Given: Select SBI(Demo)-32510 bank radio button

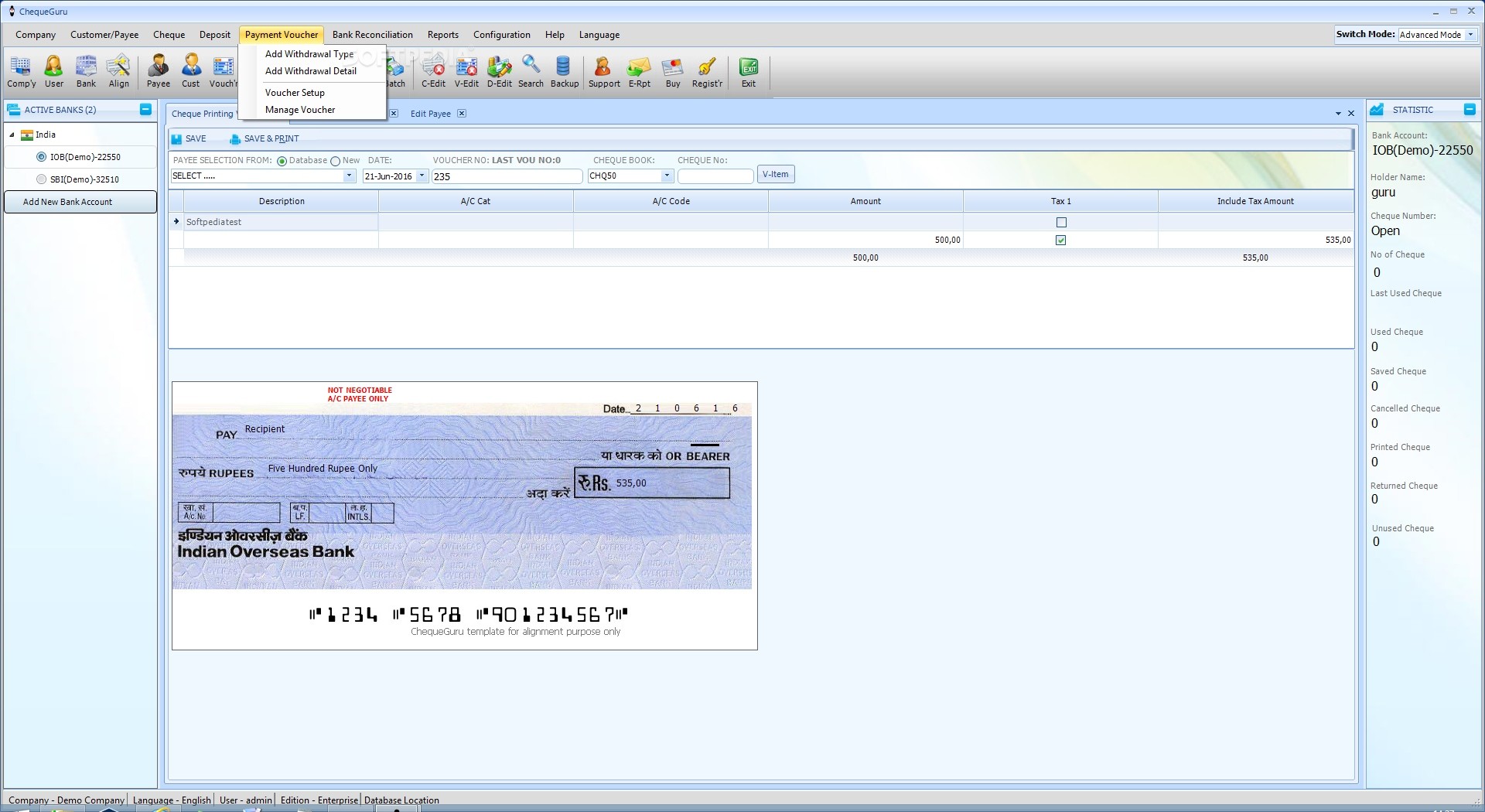Looking at the screenshot, I should pyautogui.click(x=42, y=179).
